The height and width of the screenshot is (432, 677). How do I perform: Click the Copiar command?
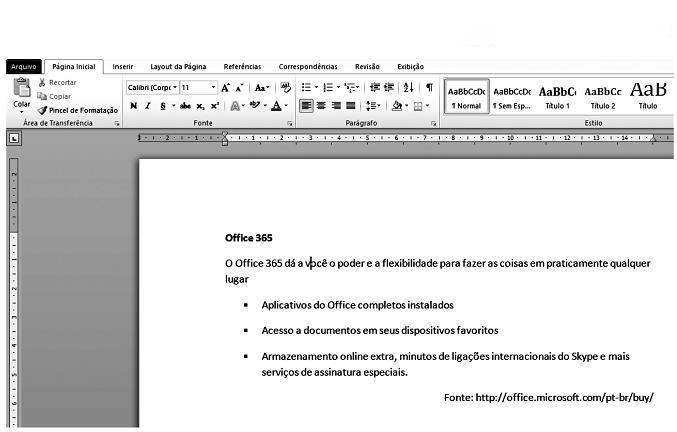click(54, 96)
